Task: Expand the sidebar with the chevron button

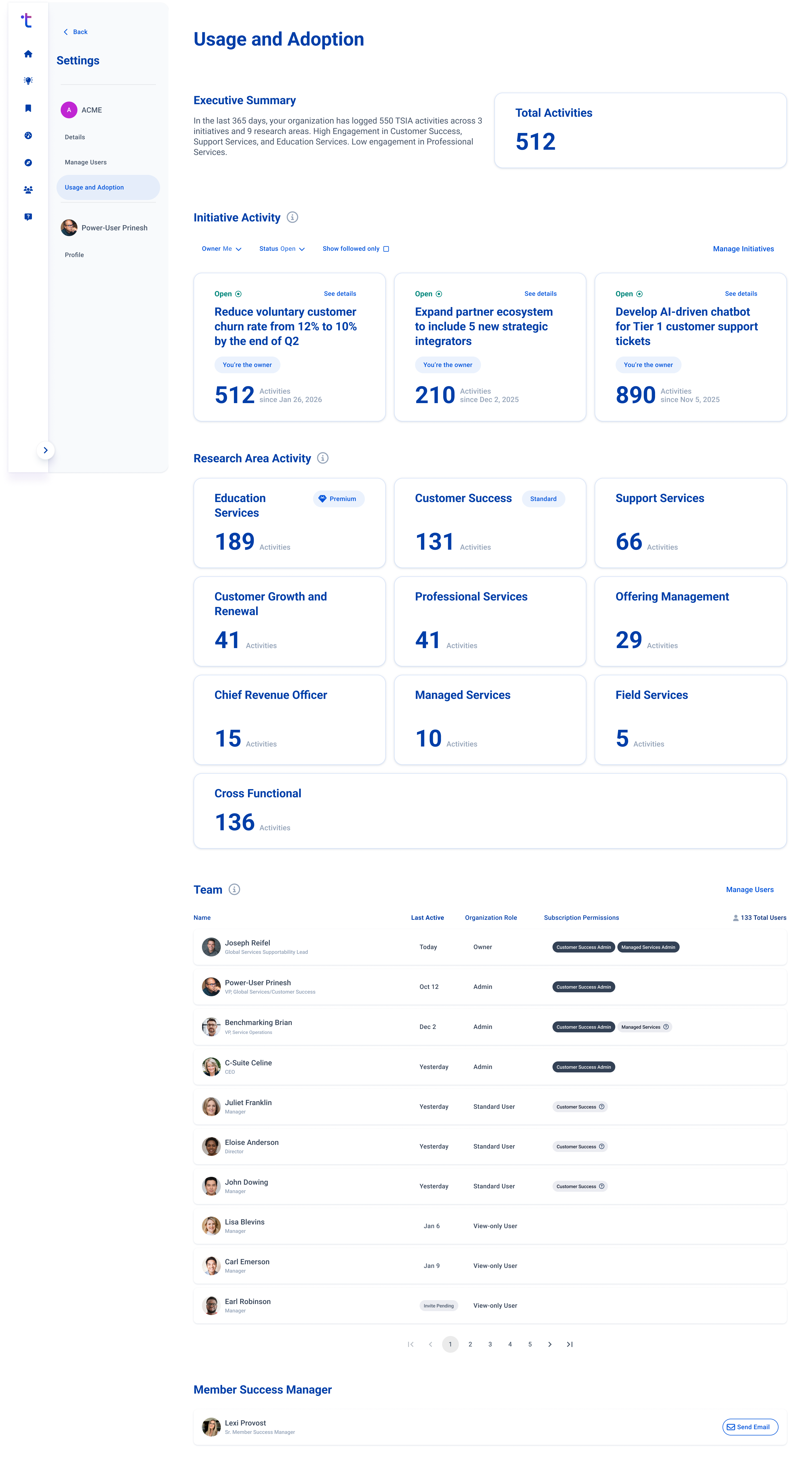Action: click(46, 450)
